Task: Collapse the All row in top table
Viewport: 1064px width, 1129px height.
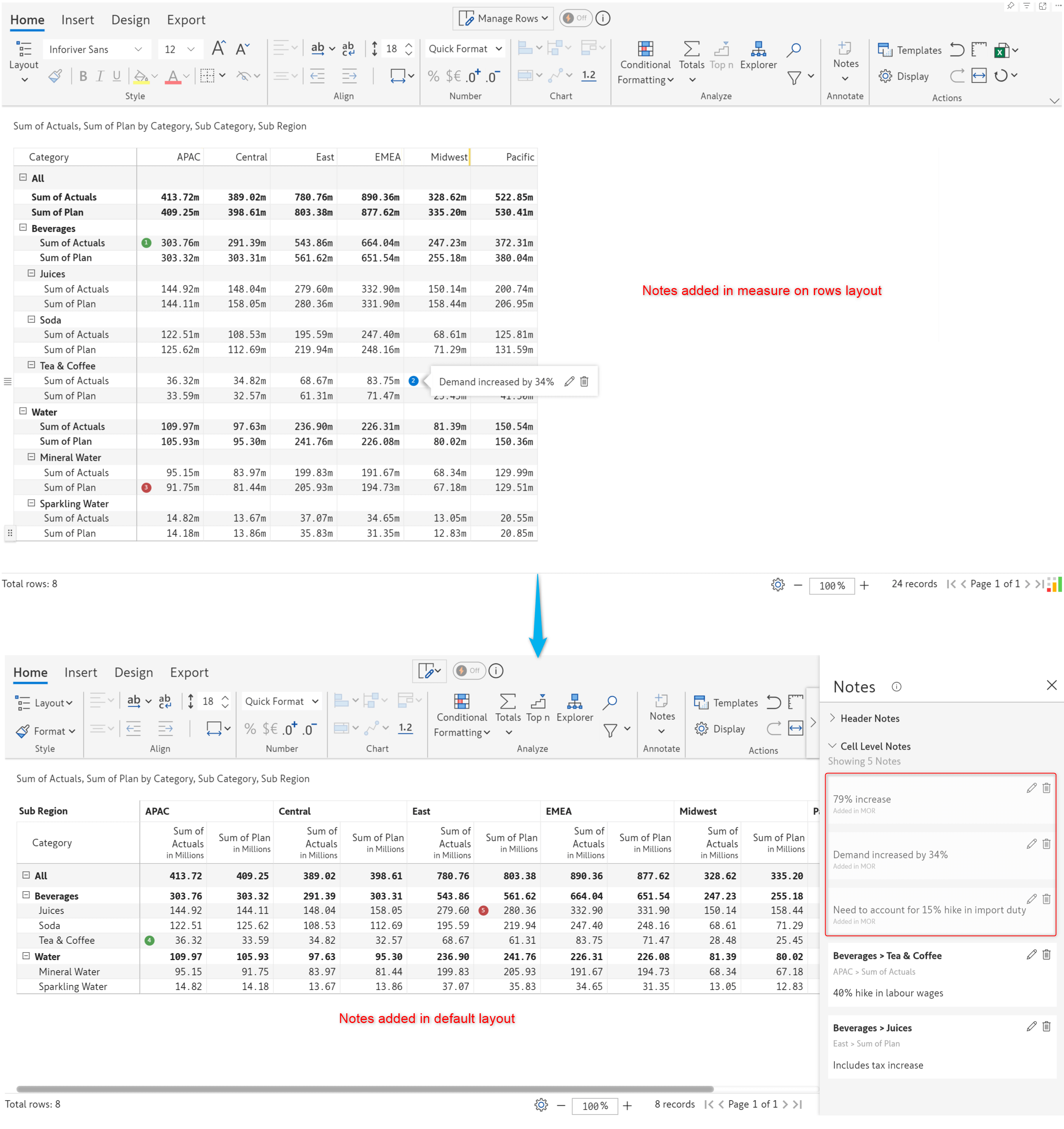Action: [x=23, y=177]
